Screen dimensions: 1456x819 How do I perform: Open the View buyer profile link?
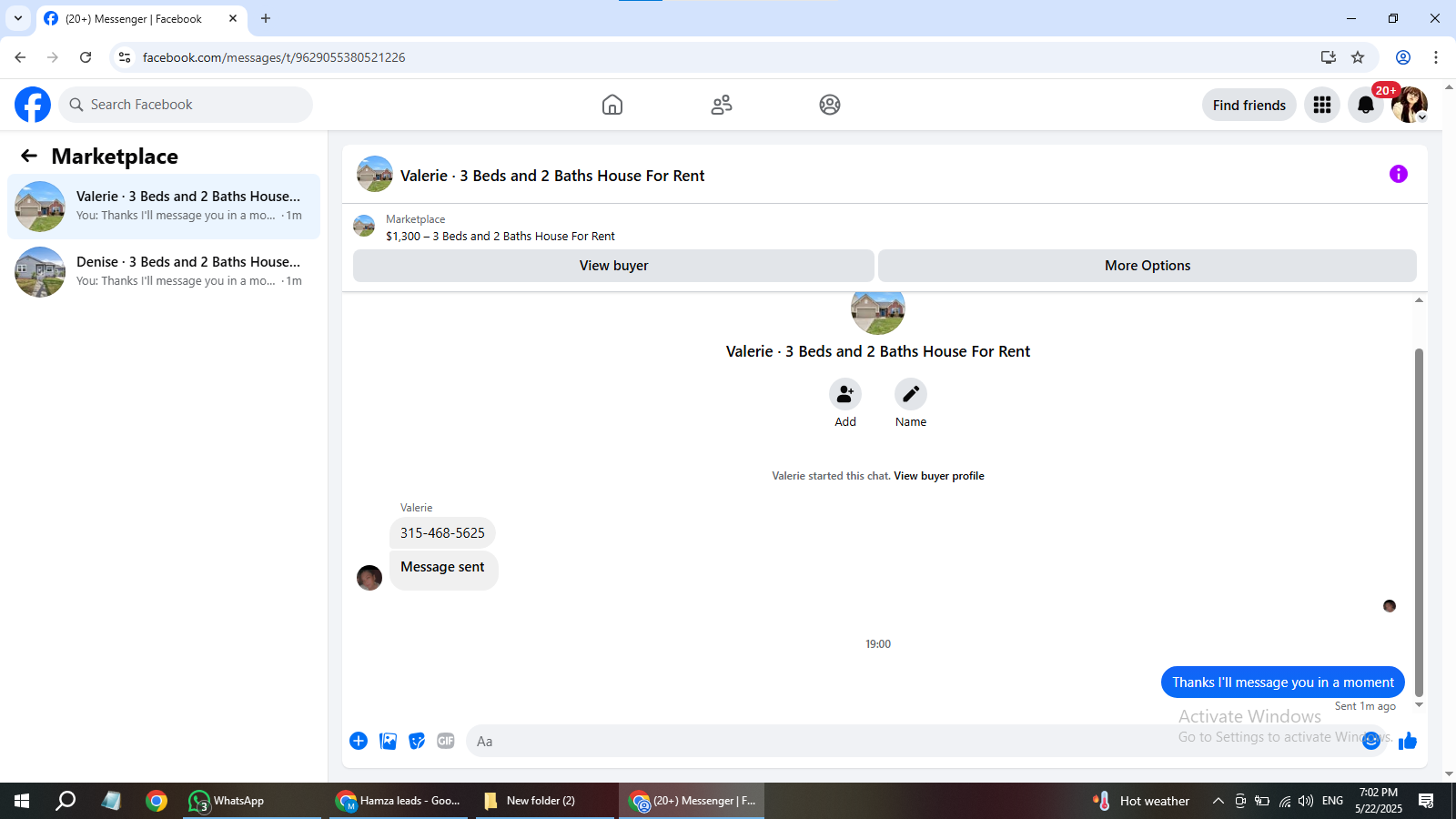939,476
